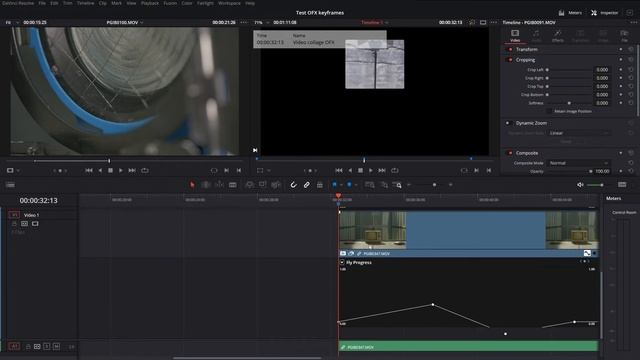
Task: Toggle timeline Snapping magnet icon
Action: click(x=293, y=185)
